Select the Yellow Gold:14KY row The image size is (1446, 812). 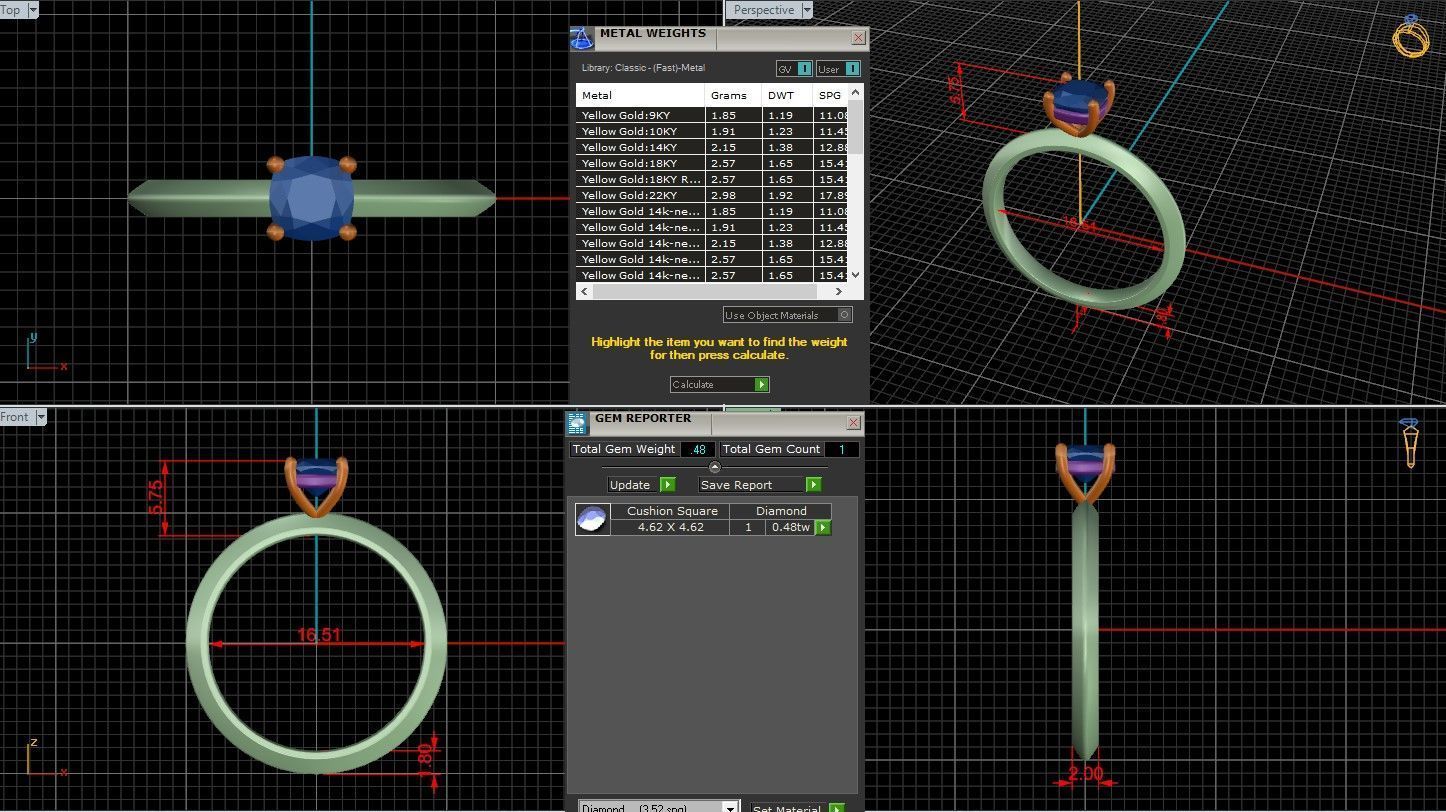pos(712,147)
